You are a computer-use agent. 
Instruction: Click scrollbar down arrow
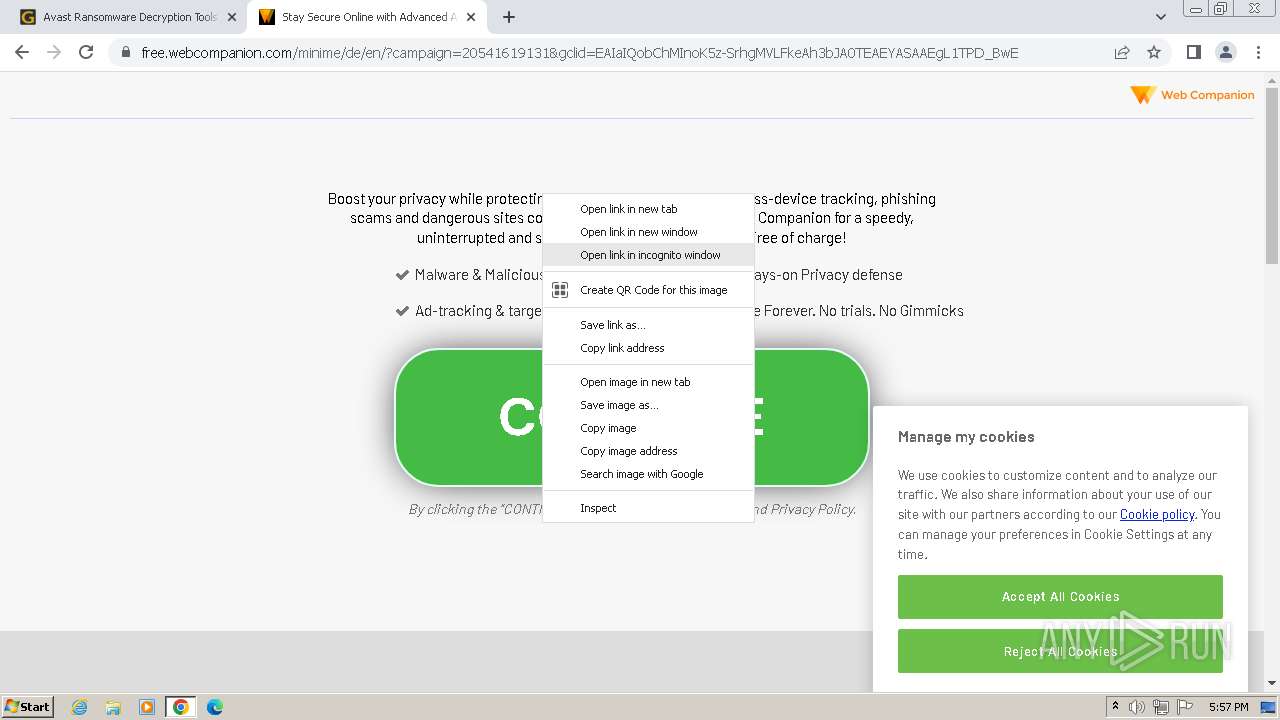1272,684
